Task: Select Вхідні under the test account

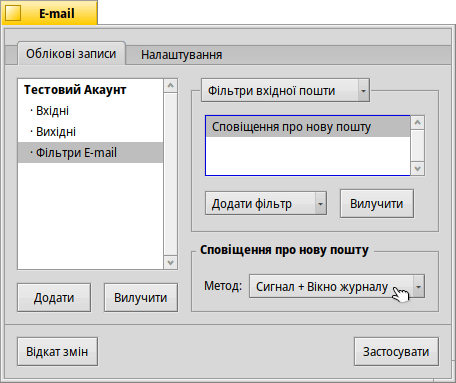Action: (90, 111)
